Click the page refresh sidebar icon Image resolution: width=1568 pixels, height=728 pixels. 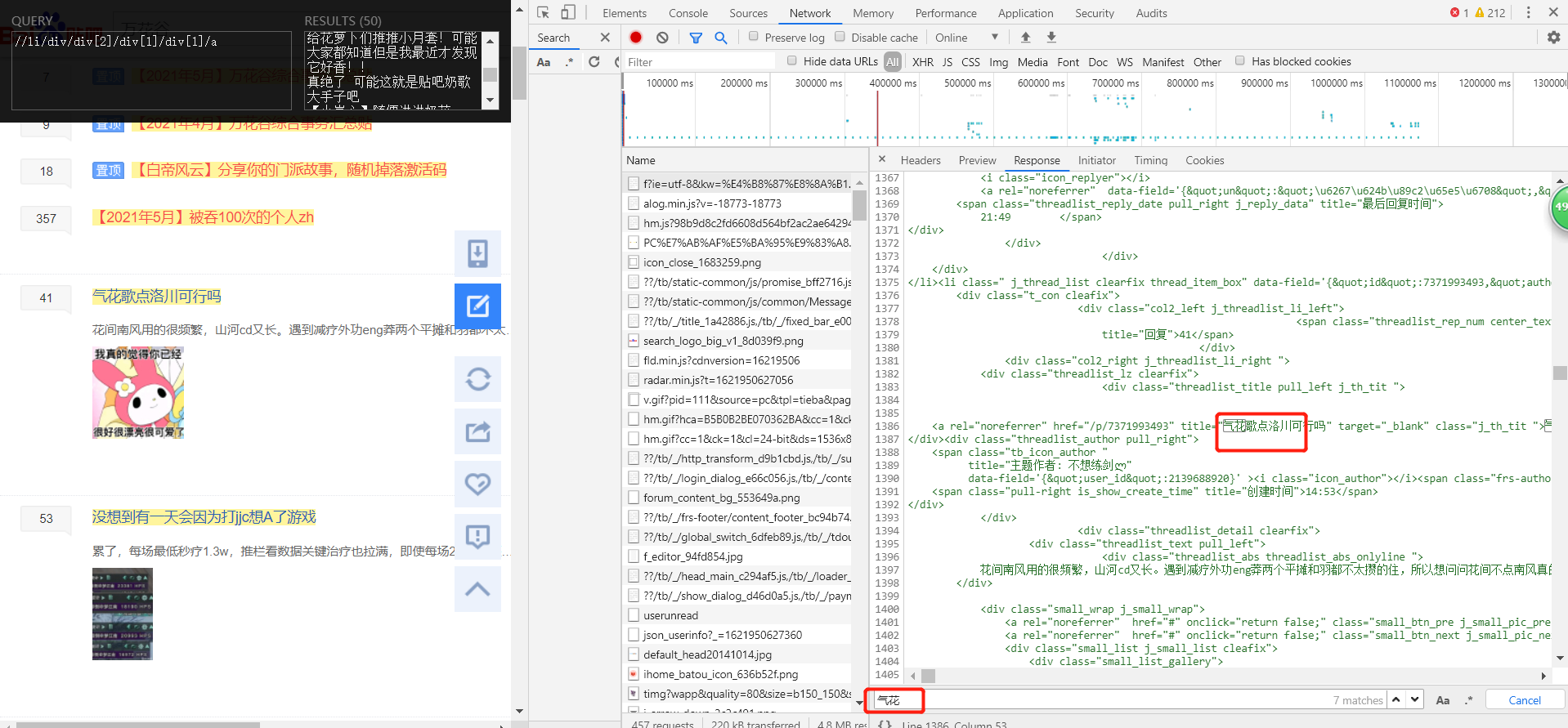477,379
